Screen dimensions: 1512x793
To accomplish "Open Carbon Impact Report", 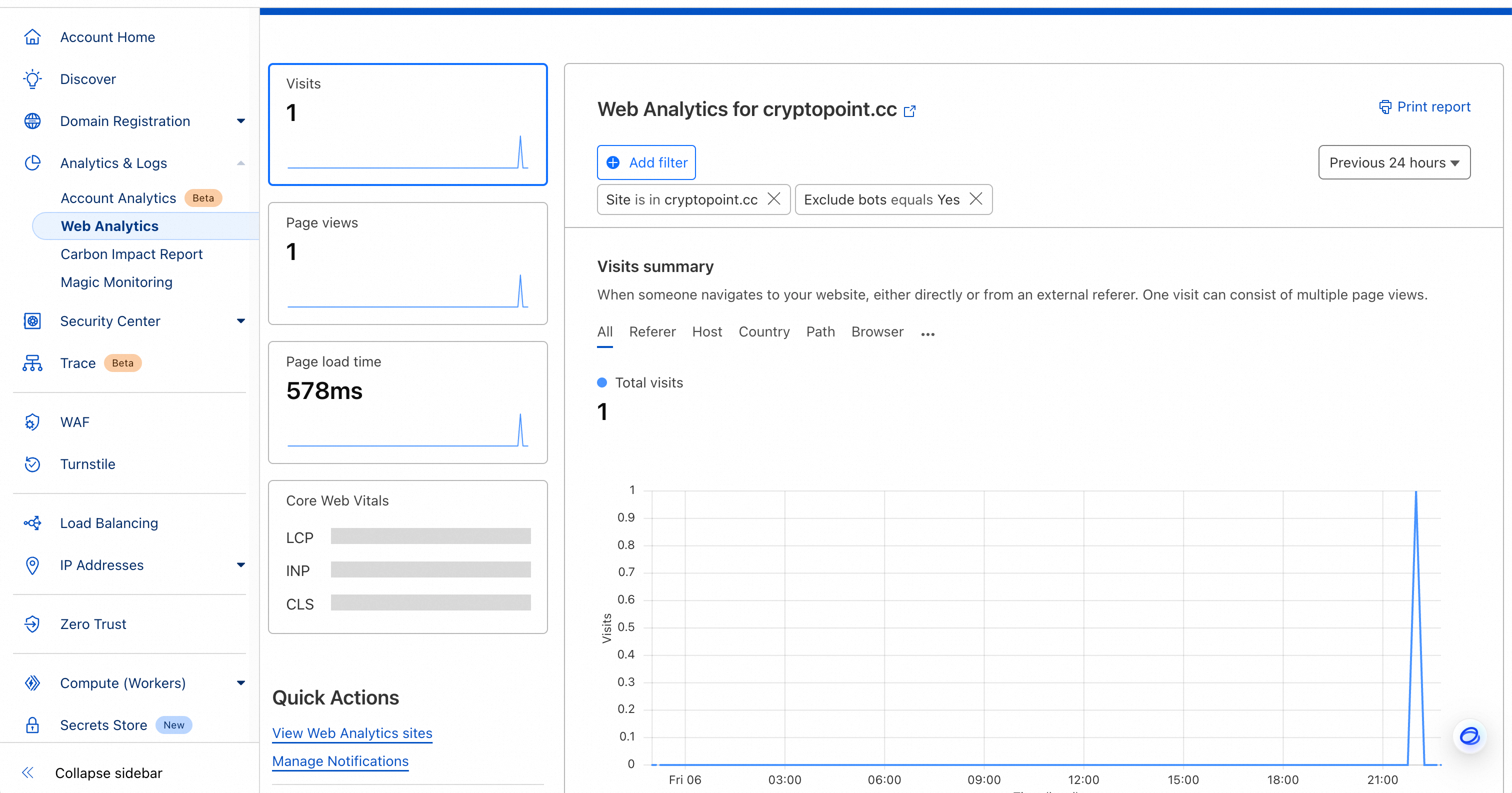I will 131,254.
